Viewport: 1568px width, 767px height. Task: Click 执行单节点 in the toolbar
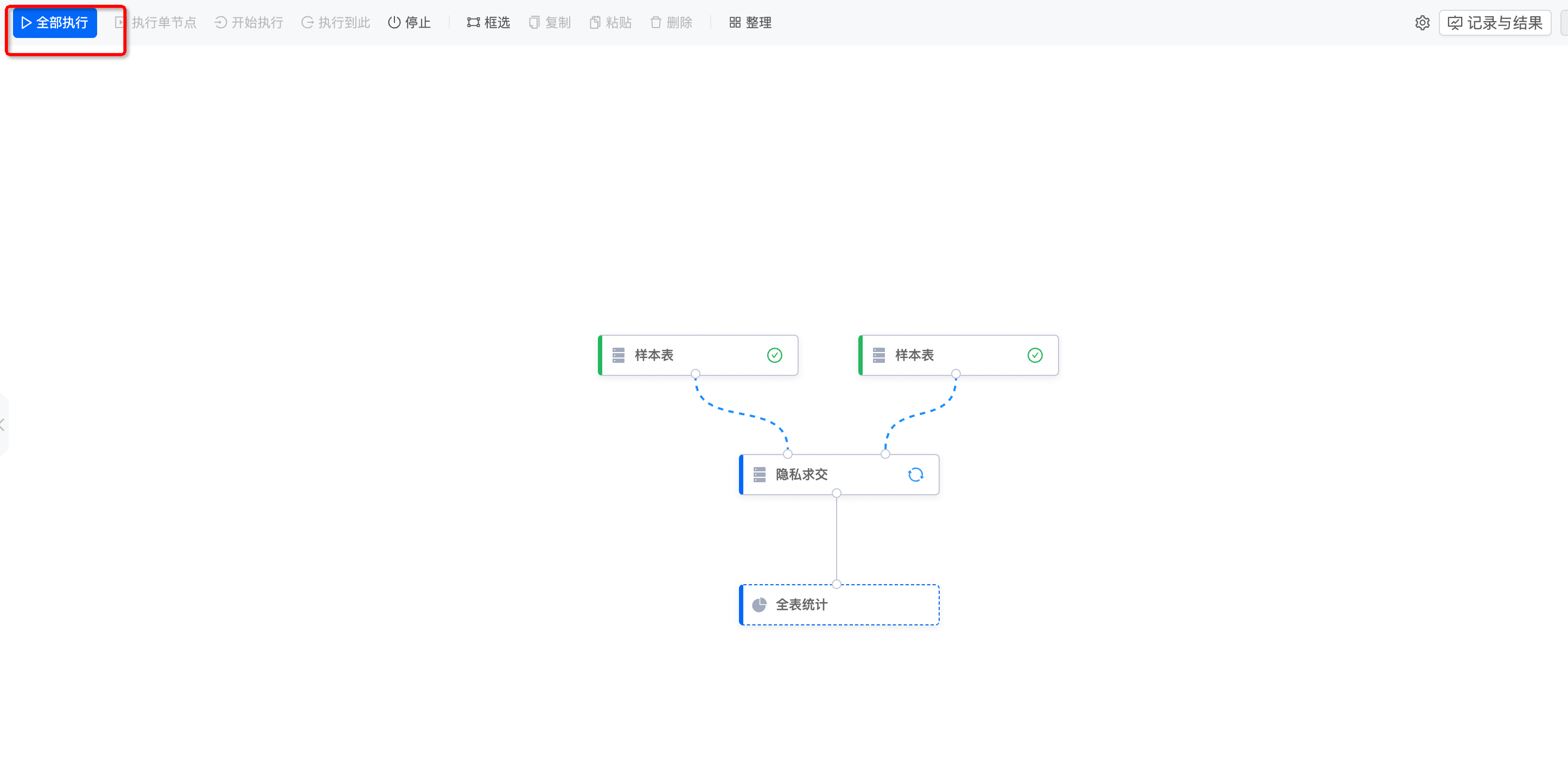coord(156,23)
